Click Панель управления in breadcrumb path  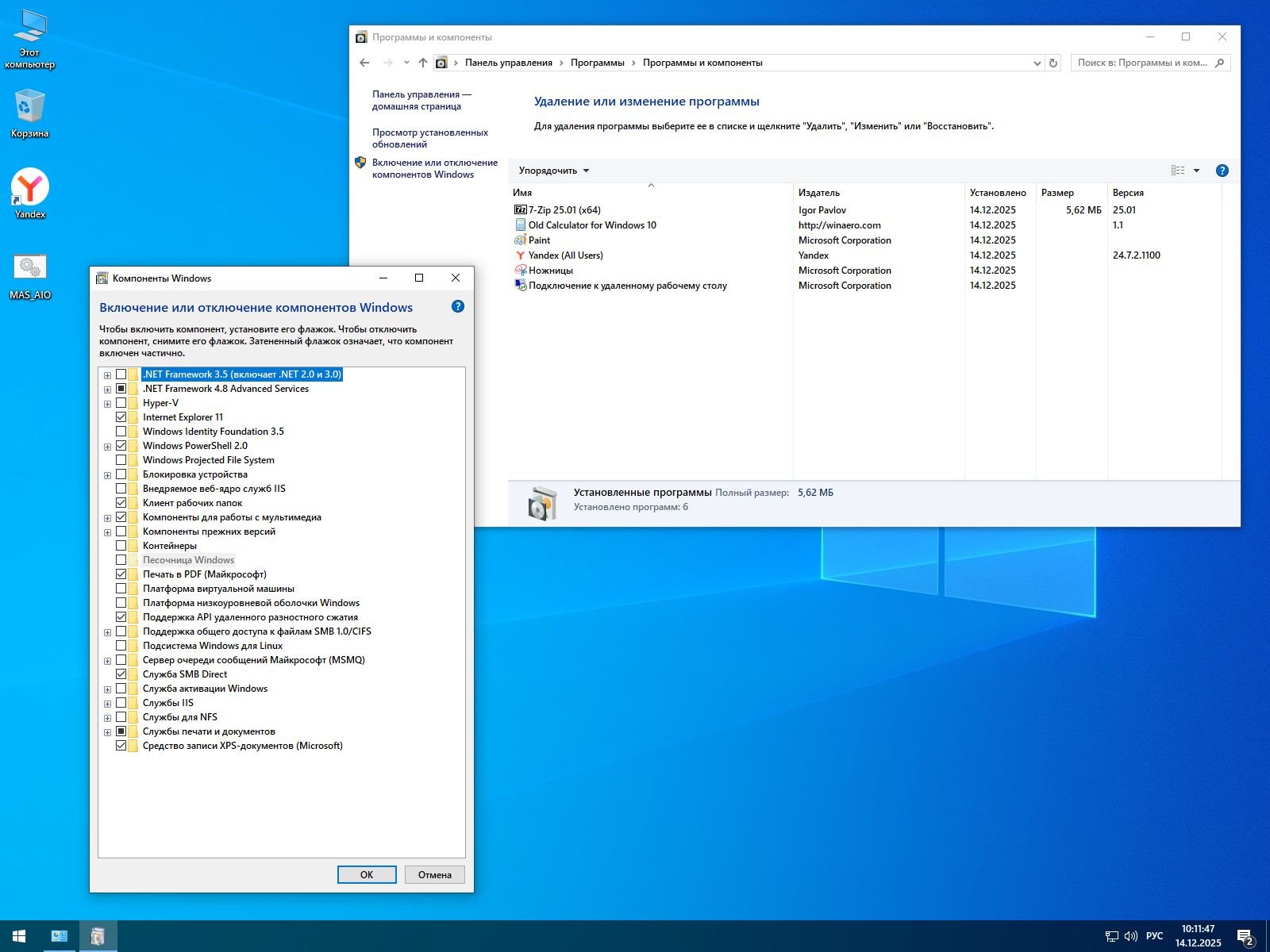[x=508, y=63]
